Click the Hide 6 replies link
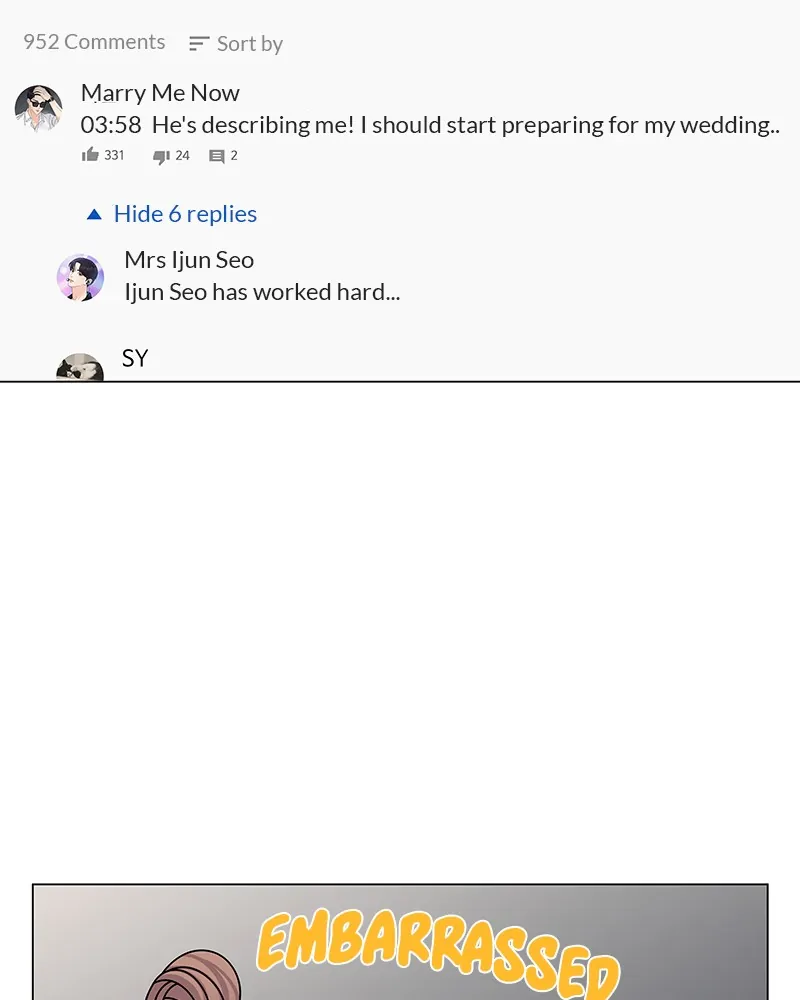800x1000 pixels. point(185,214)
